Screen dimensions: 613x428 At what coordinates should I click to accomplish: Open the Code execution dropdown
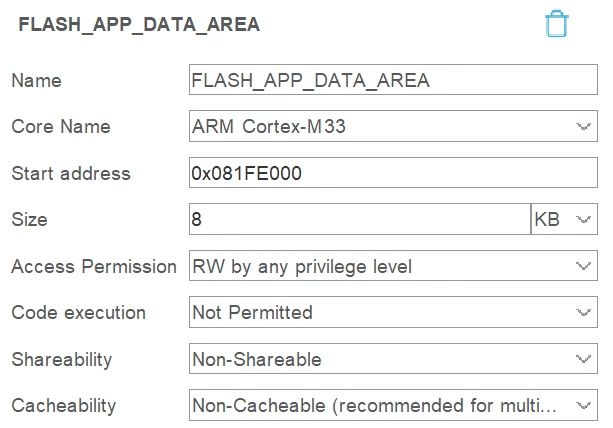point(393,312)
